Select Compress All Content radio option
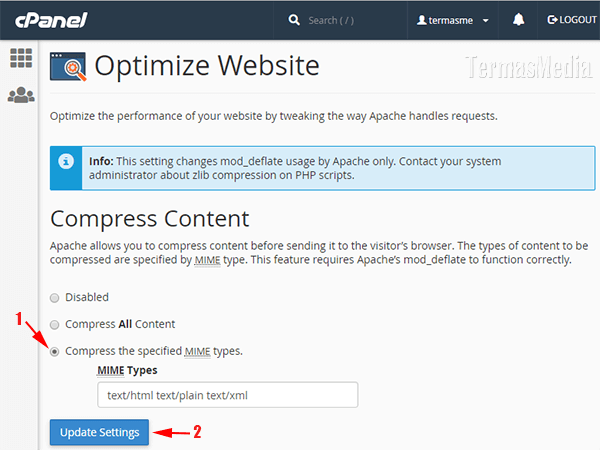Screen dimensions: 600x450 pos(55,324)
